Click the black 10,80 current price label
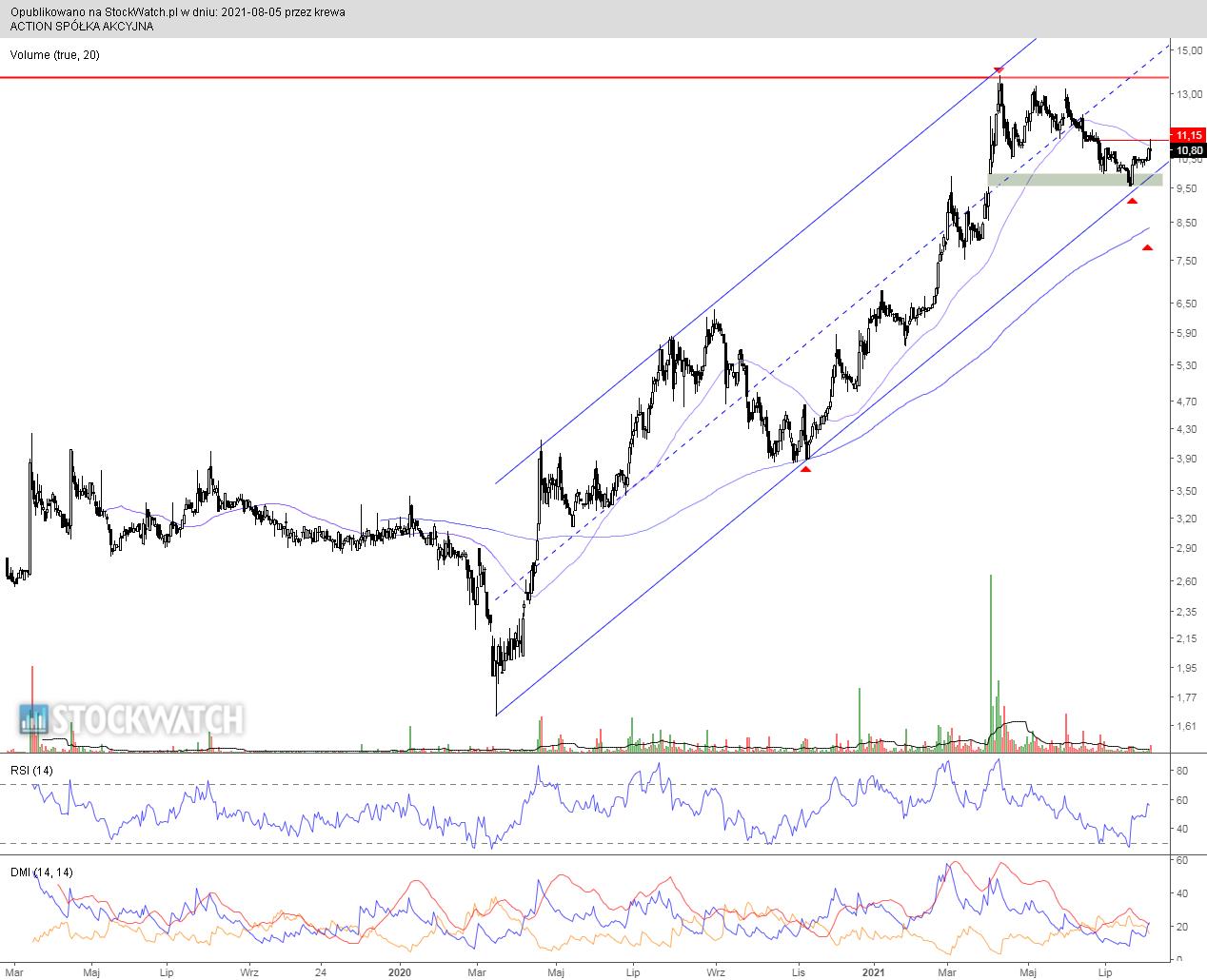This screenshot has height=980, width=1207. 1188,150
